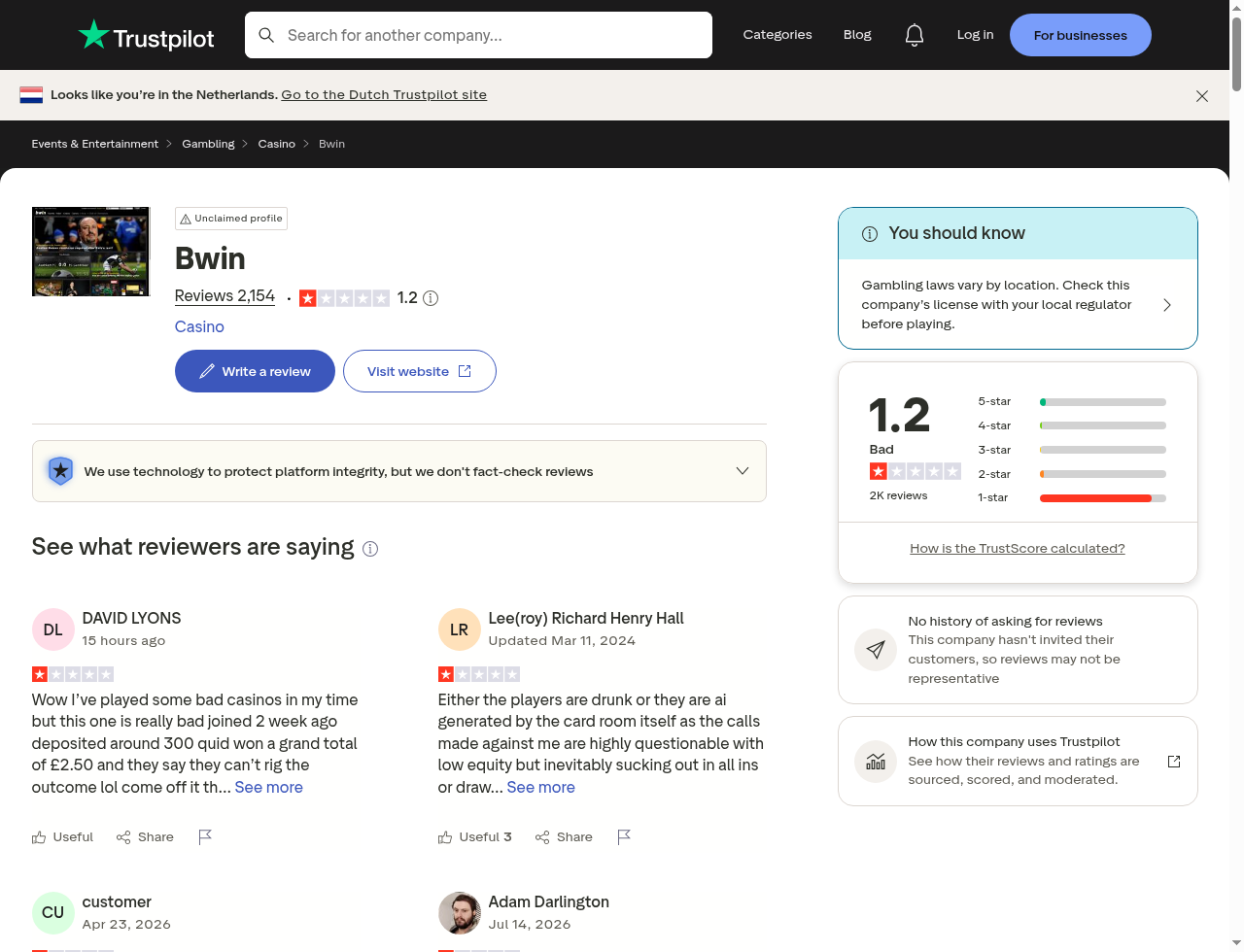Go to Gambling breadcrumb
Viewport: 1244px width, 952px height.
tap(208, 144)
